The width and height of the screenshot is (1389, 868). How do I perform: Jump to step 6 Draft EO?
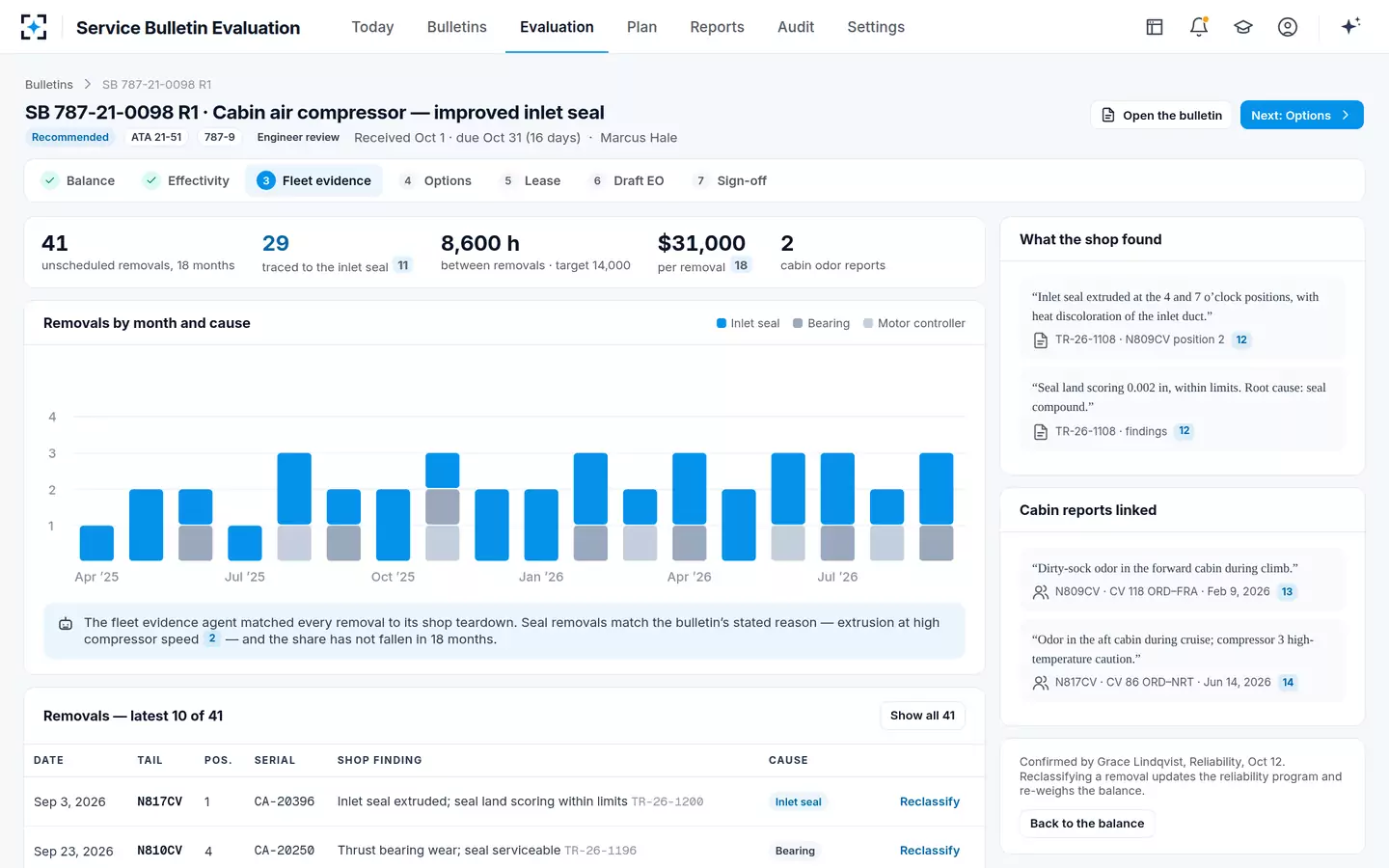627,180
